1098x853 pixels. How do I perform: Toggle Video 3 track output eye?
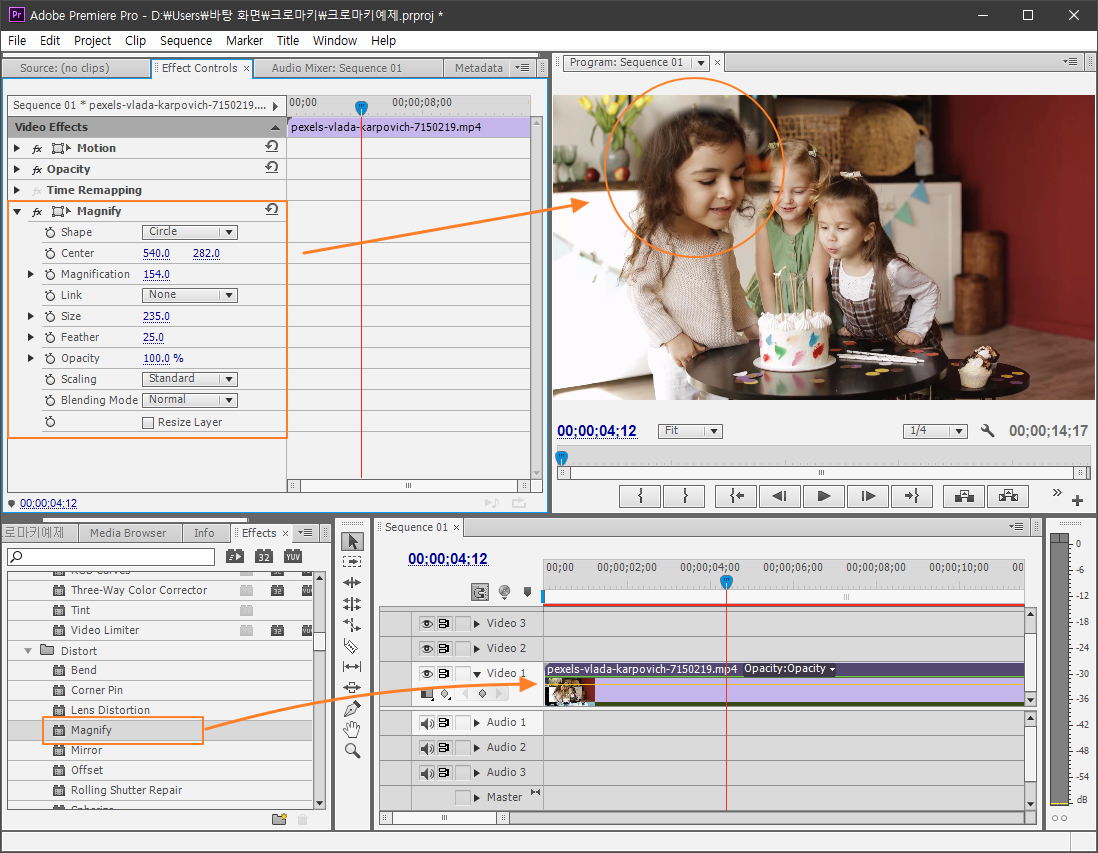tap(426, 623)
